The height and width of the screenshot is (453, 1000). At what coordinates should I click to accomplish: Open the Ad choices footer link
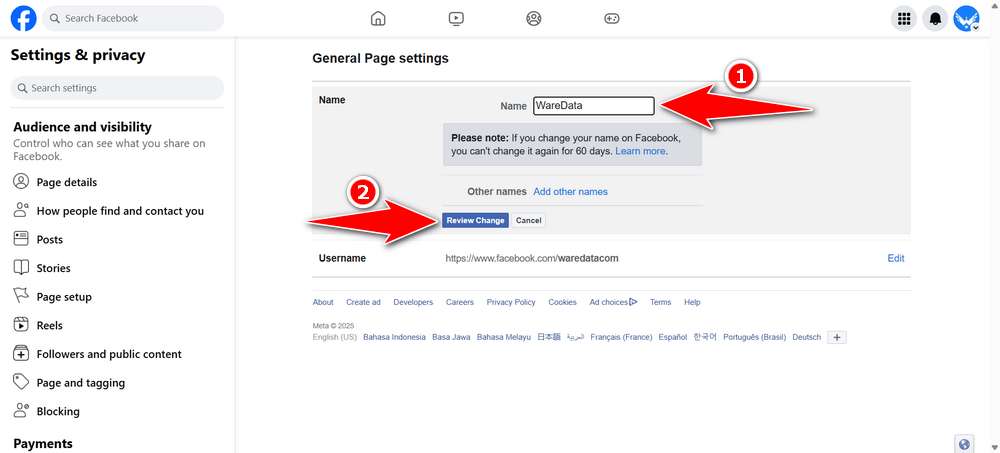tap(613, 302)
